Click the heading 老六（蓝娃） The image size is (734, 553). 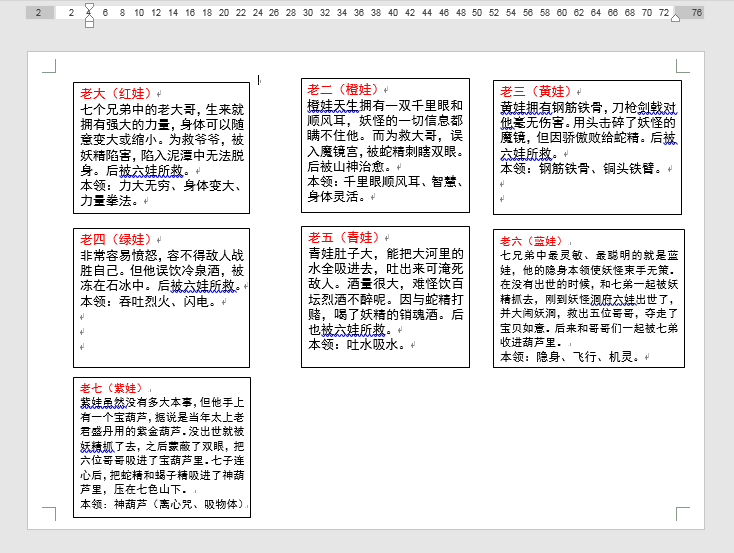pos(531,241)
